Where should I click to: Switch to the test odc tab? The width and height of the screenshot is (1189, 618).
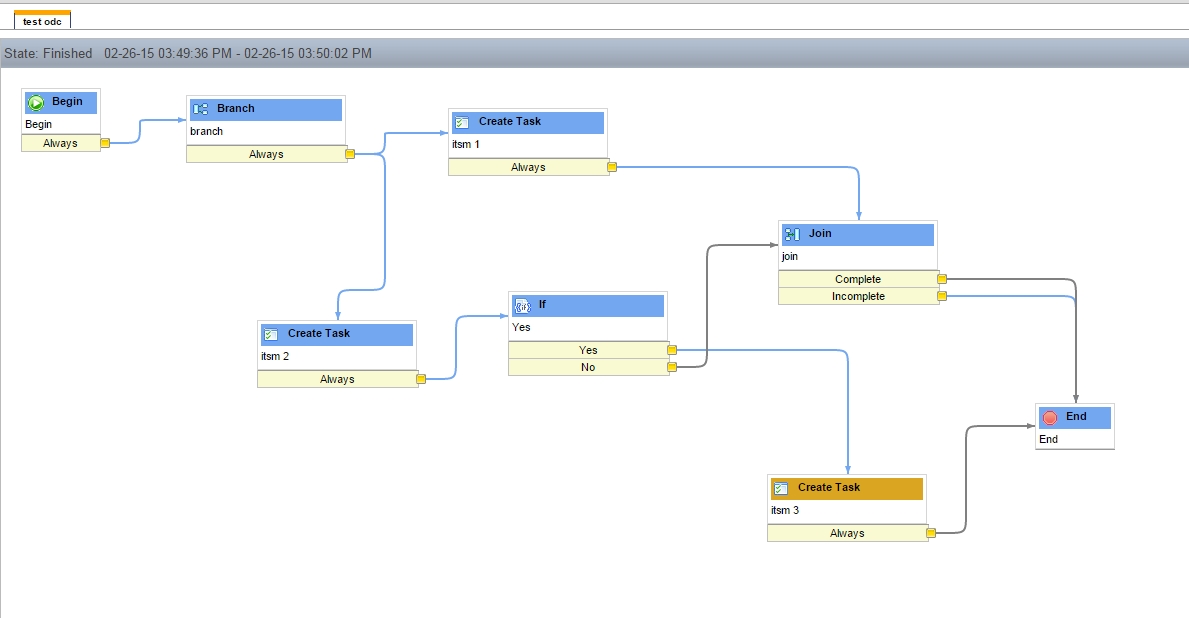[x=42, y=21]
